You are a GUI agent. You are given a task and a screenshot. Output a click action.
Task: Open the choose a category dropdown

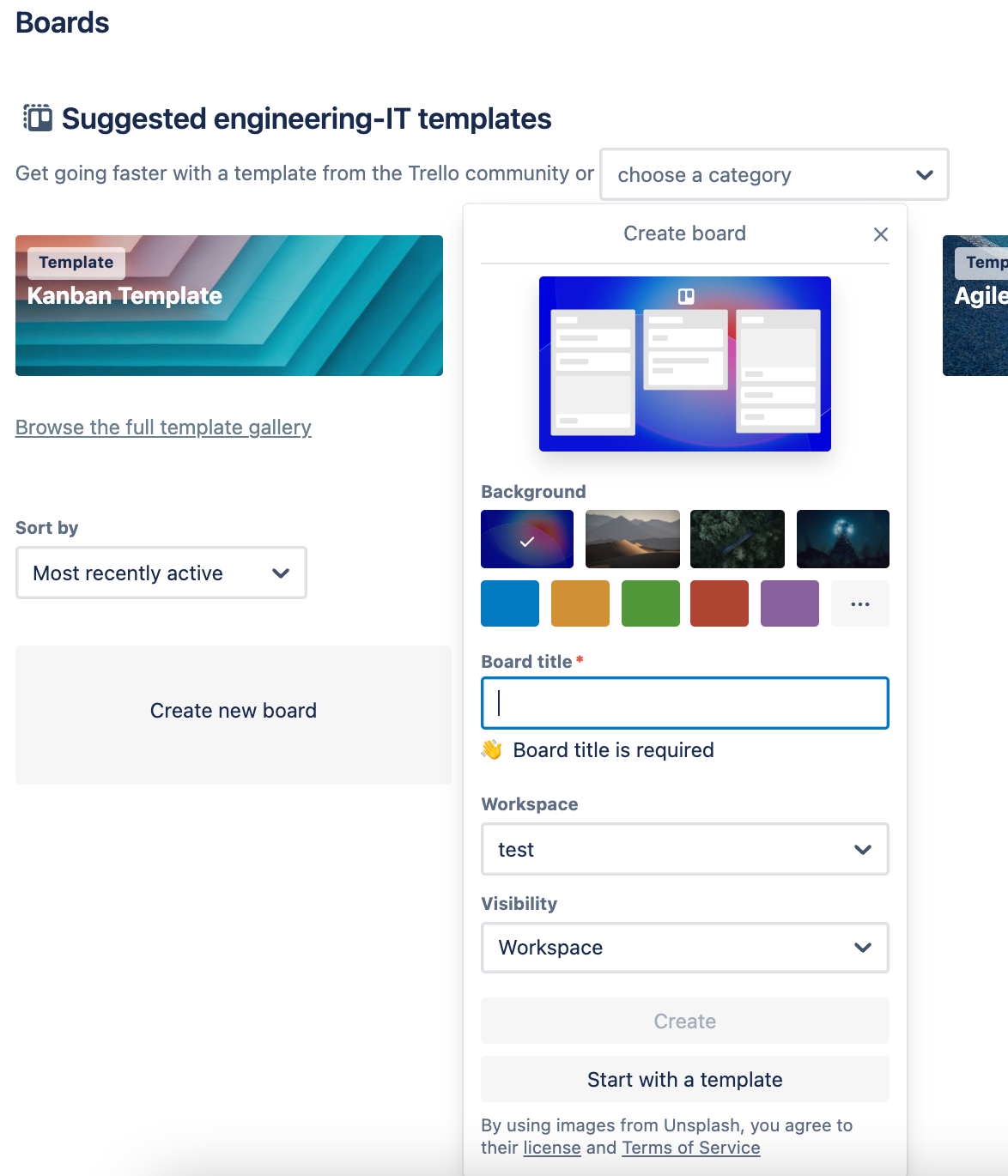click(x=774, y=174)
